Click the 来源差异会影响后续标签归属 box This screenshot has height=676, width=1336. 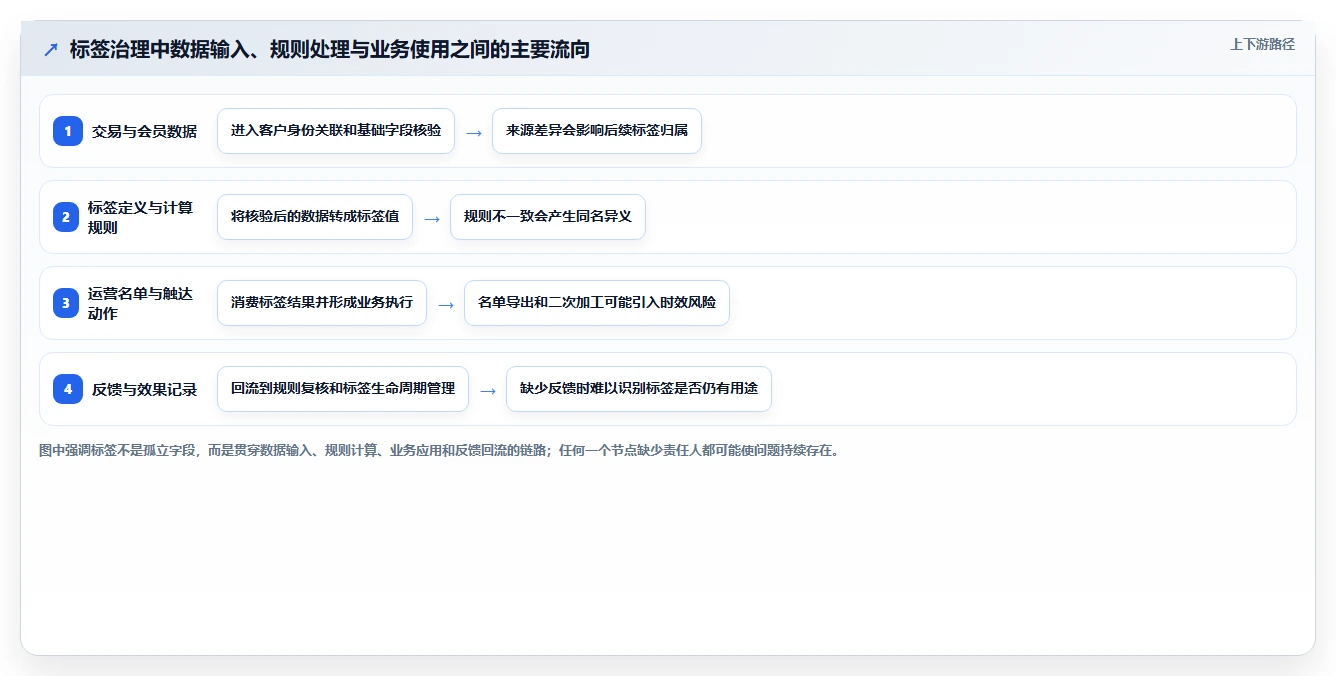(x=597, y=131)
